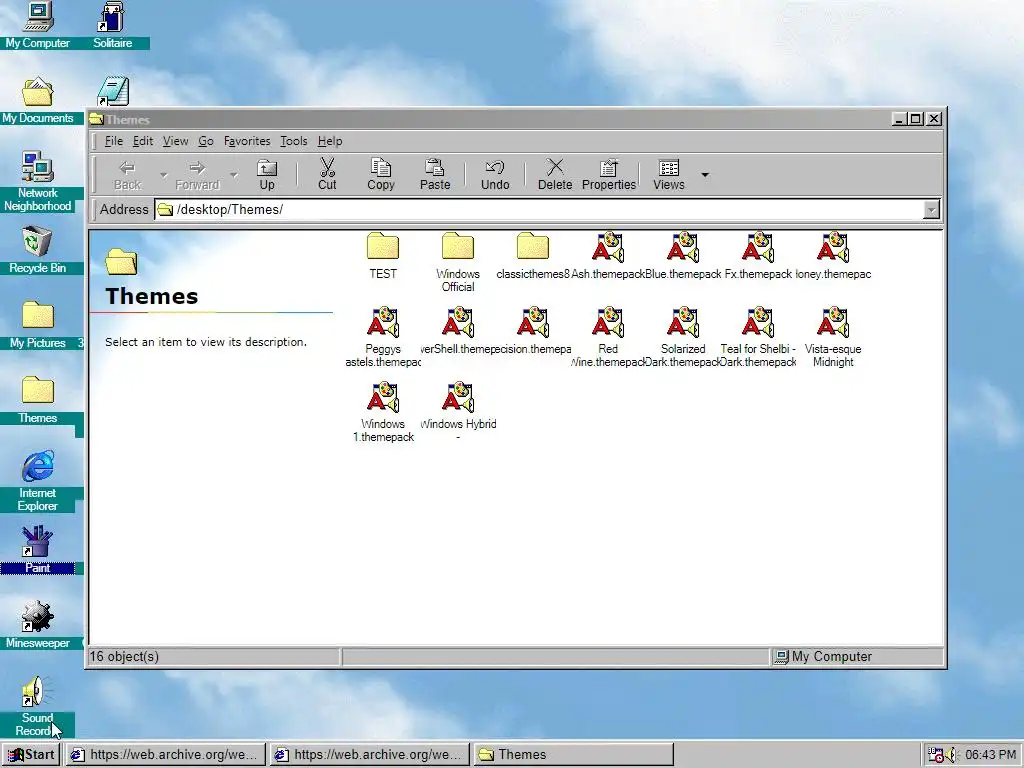Click the Network Neighborhood desktop icon
This screenshot has height=768, width=1024.
click(37, 181)
